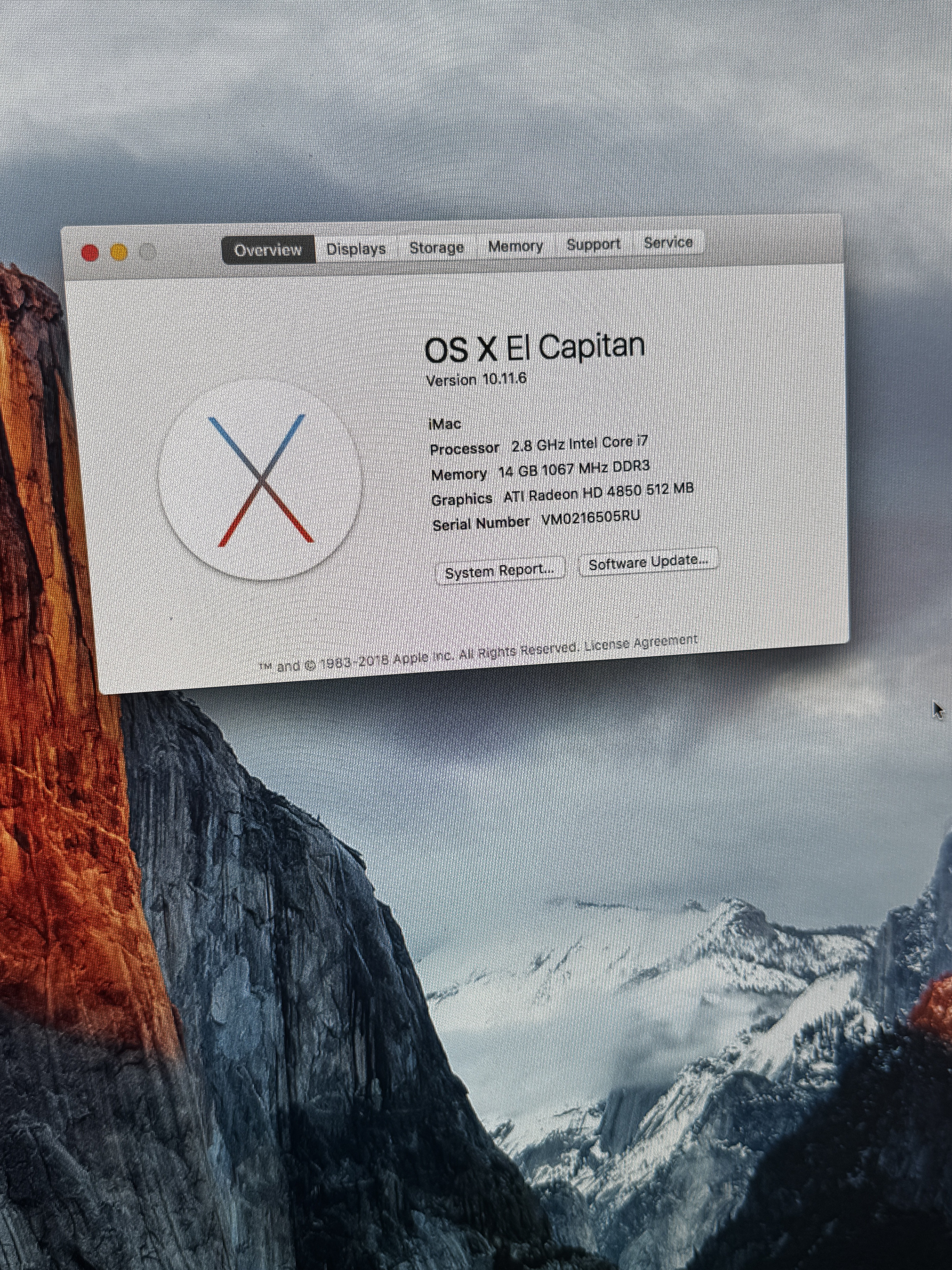Image resolution: width=952 pixels, height=1270 pixels.
Task: Click the iMac model name
Action: click(x=445, y=424)
